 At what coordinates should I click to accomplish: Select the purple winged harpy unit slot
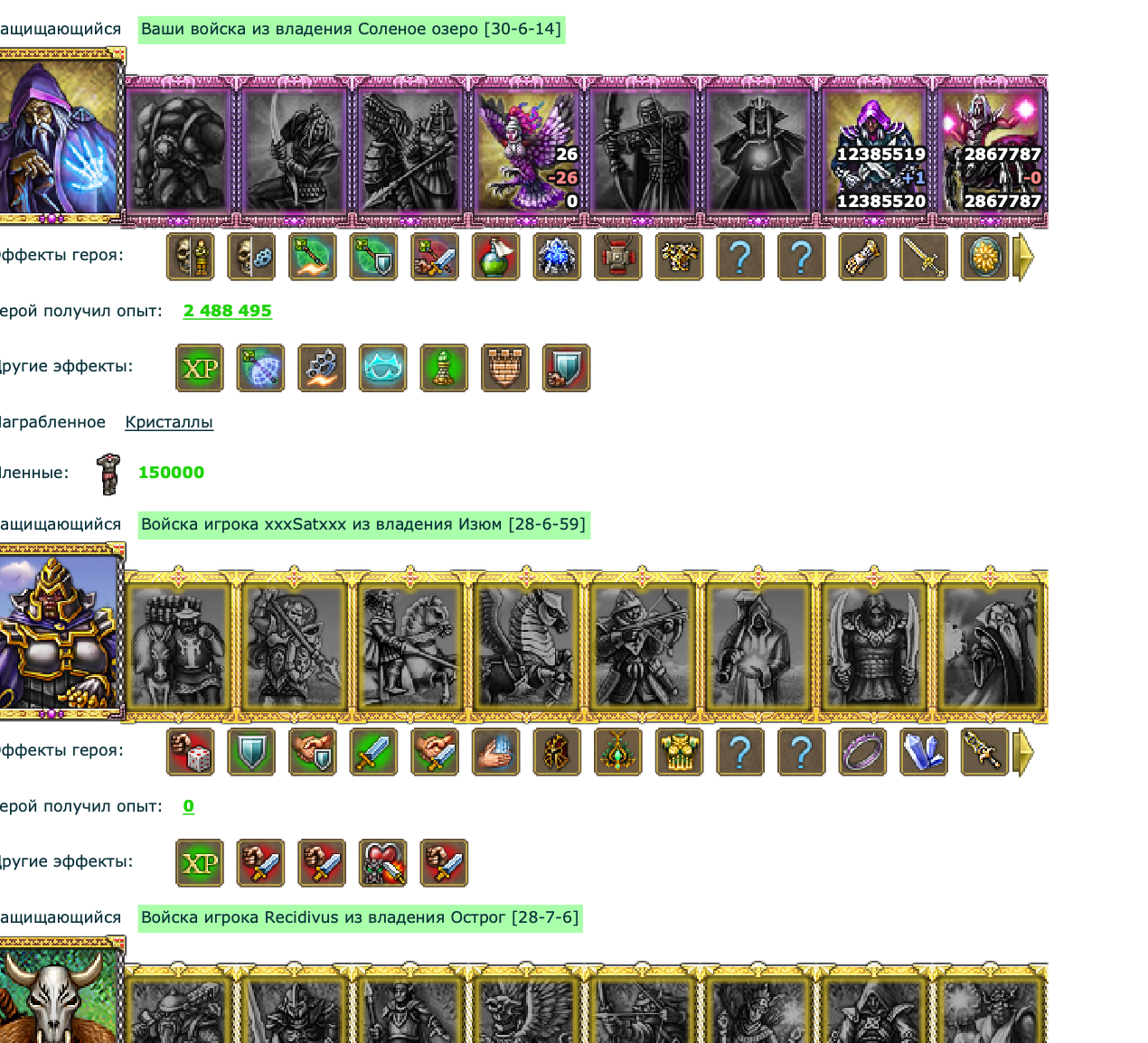(x=527, y=151)
